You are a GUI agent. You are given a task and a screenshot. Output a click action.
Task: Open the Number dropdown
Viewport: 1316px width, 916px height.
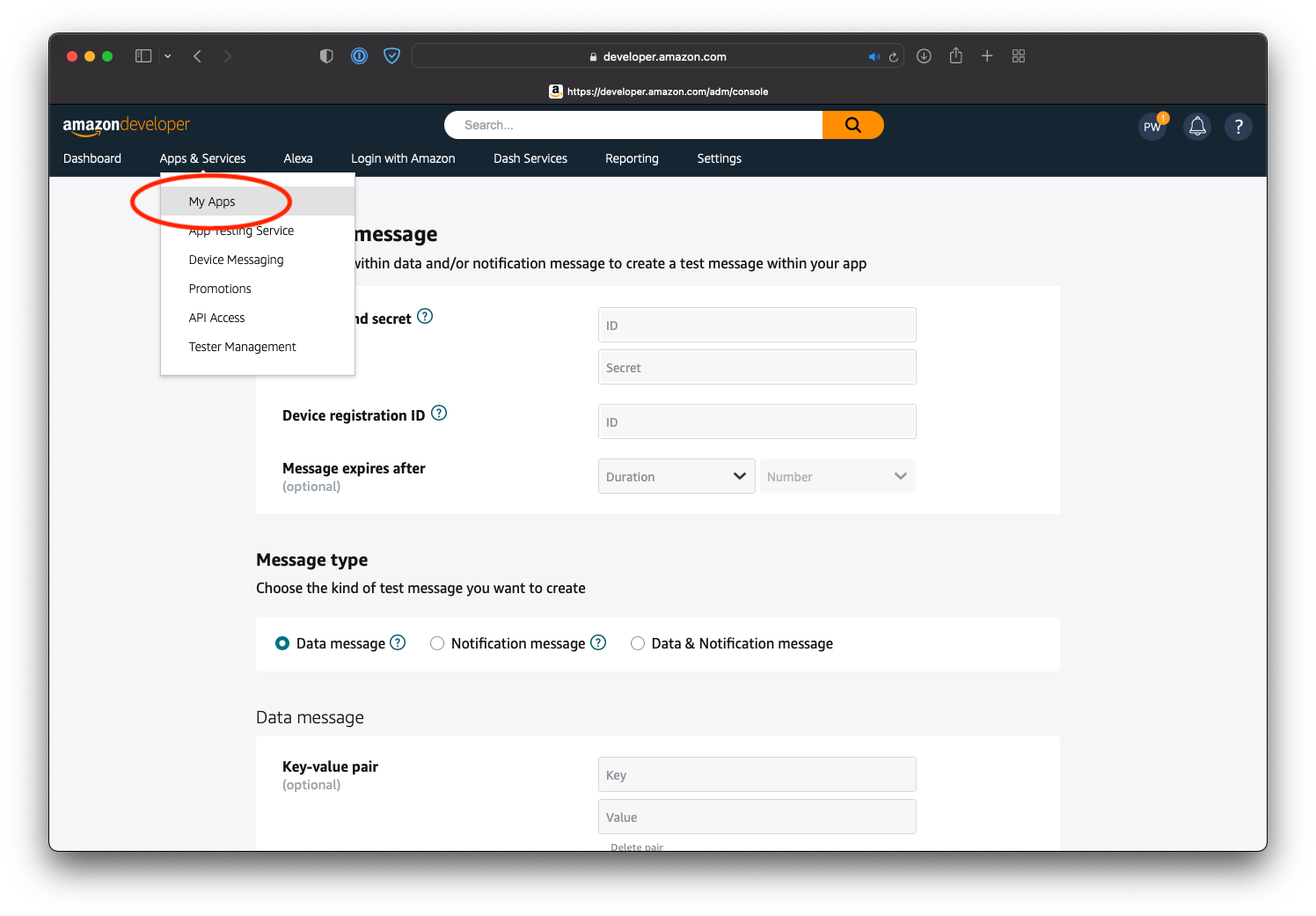(x=837, y=476)
